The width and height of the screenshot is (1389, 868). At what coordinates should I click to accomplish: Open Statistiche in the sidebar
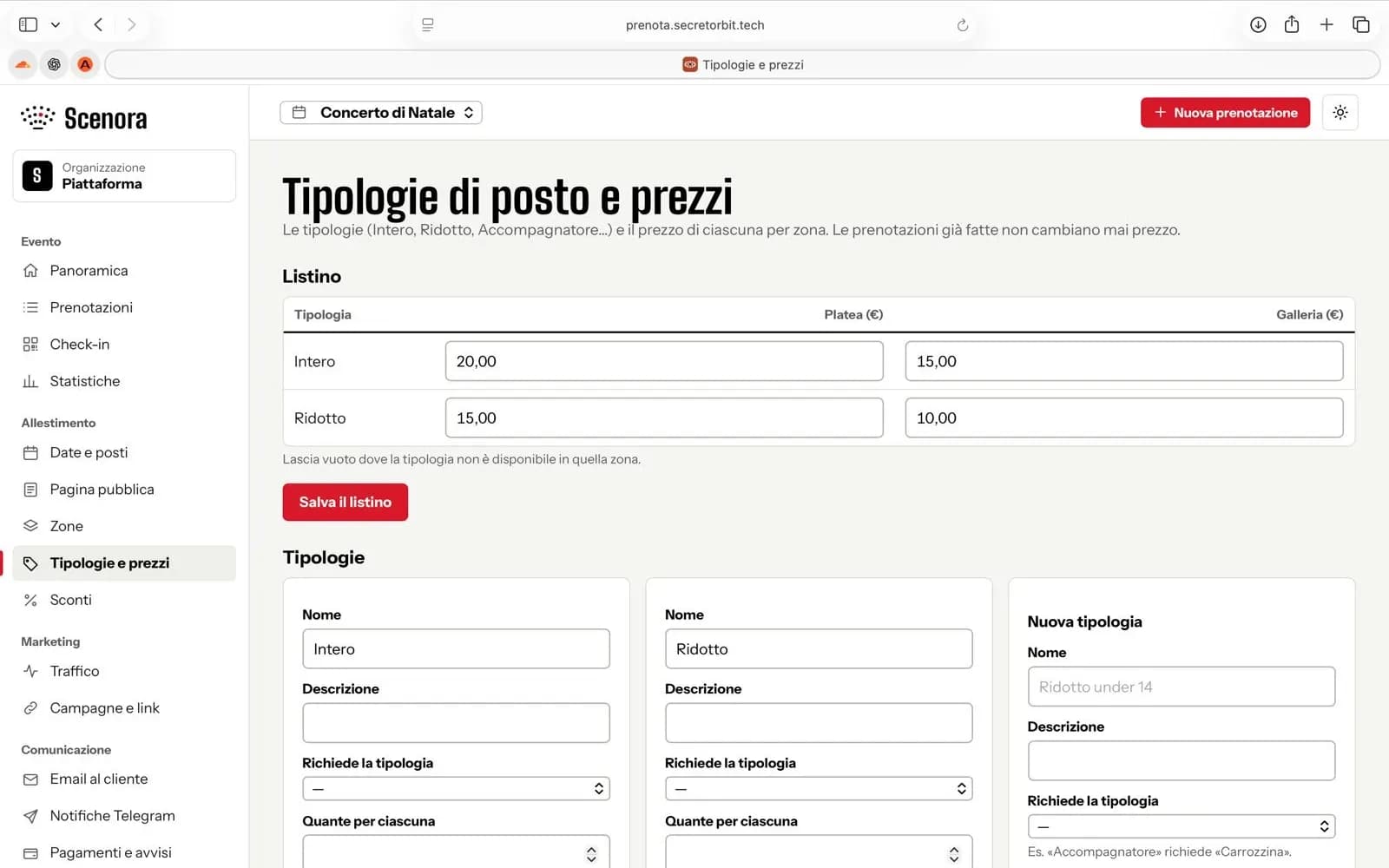coord(124,381)
